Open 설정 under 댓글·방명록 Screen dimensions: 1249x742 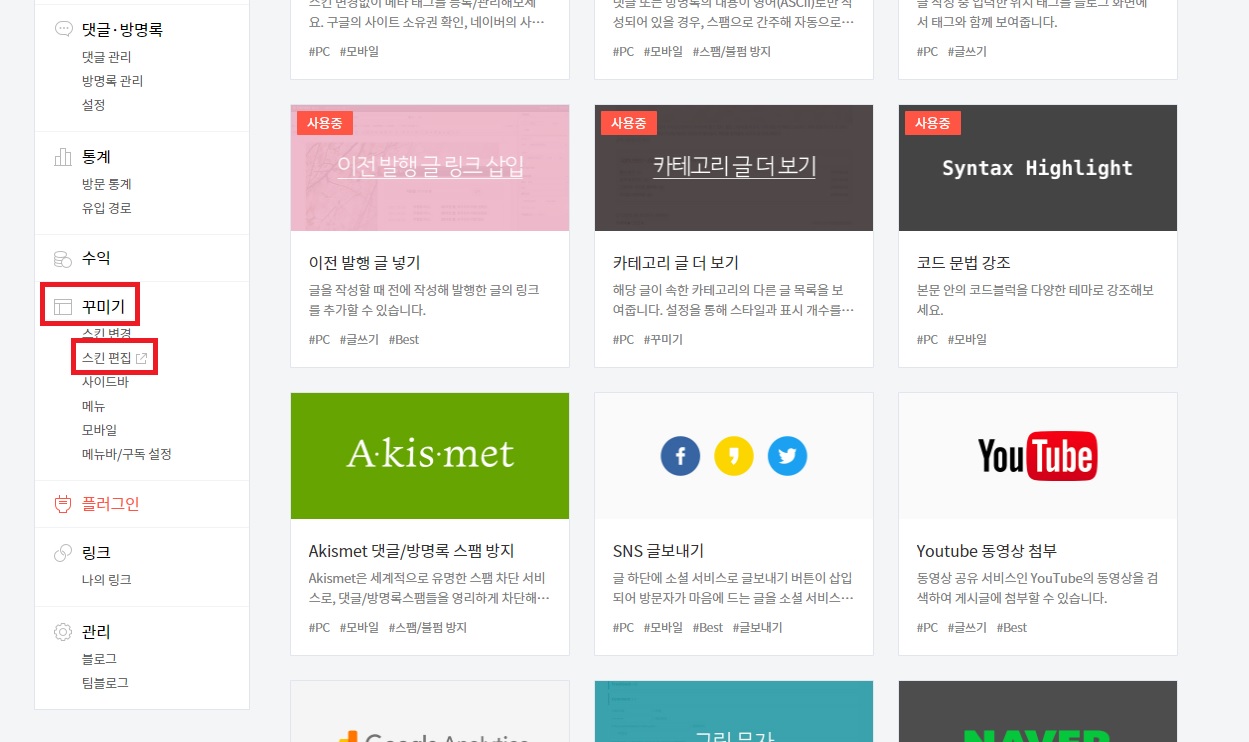coord(93,105)
